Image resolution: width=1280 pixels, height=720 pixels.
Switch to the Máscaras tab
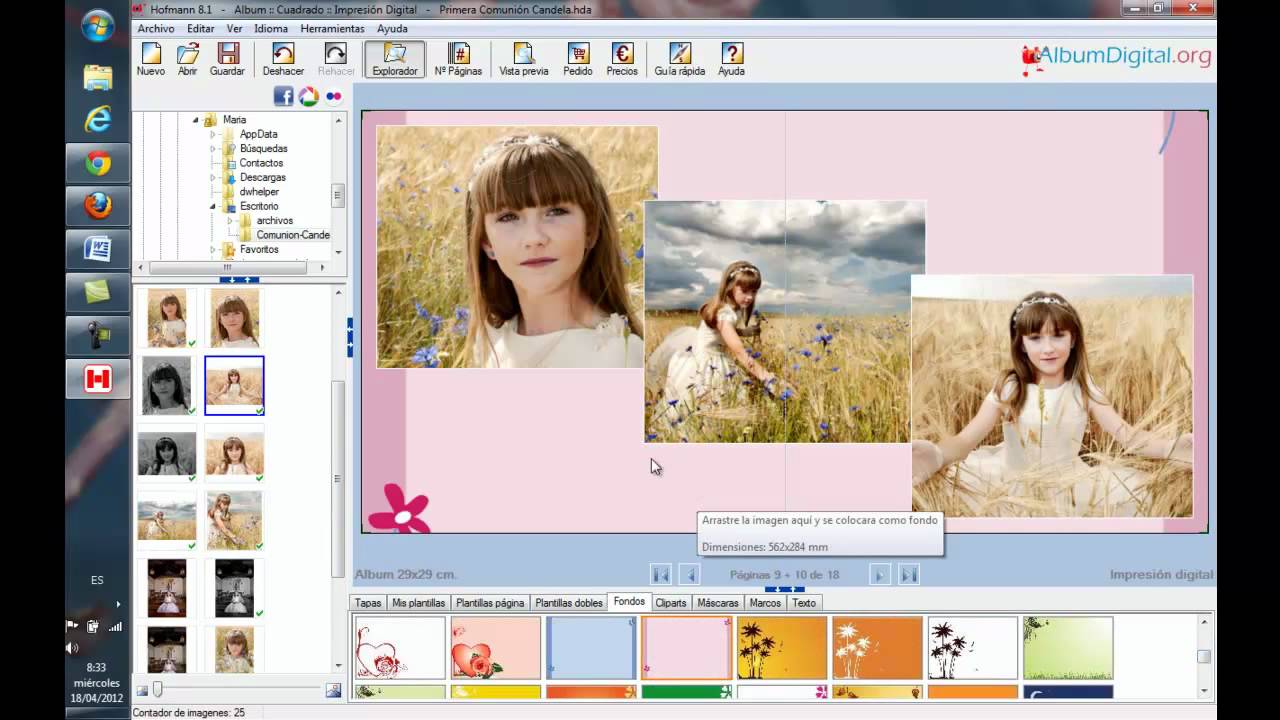point(718,603)
